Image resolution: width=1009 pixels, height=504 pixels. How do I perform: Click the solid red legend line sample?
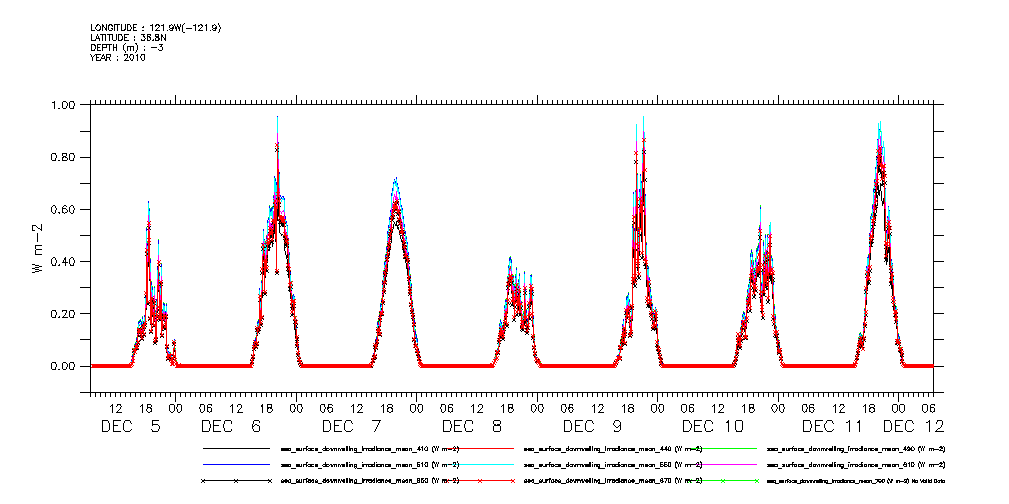click(479, 448)
